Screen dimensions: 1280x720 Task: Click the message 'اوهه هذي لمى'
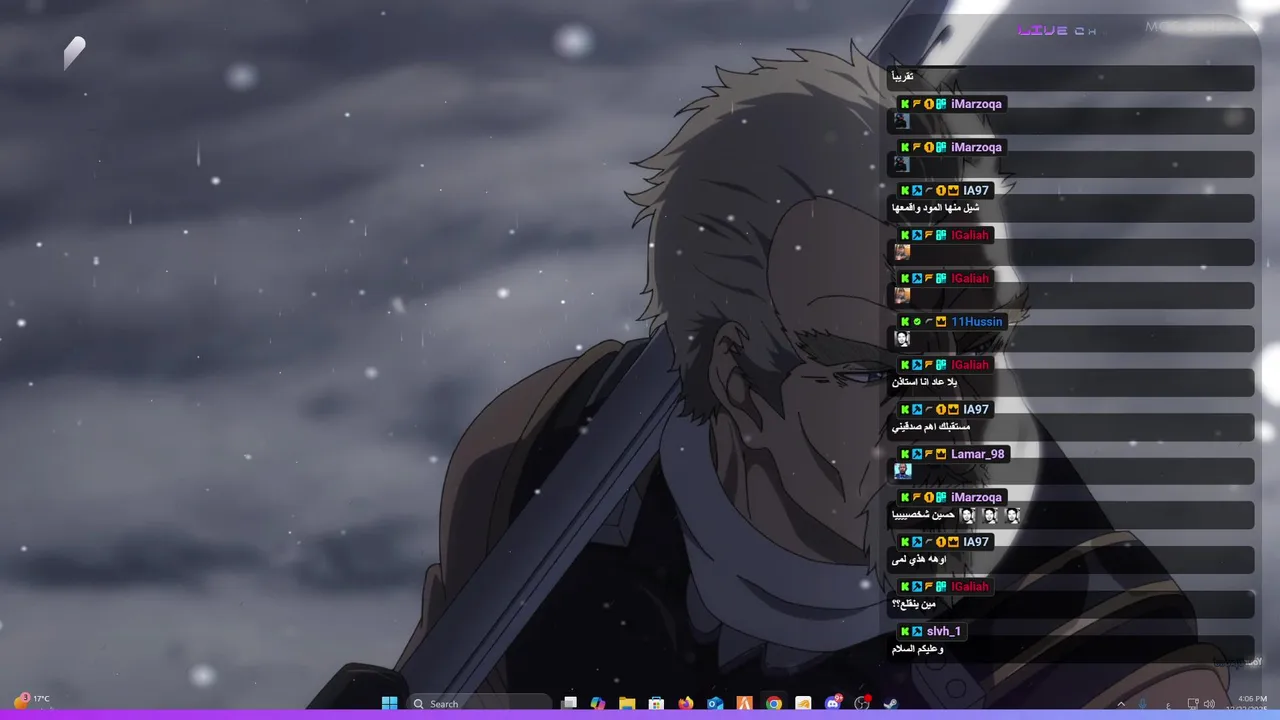click(x=919, y=560)
